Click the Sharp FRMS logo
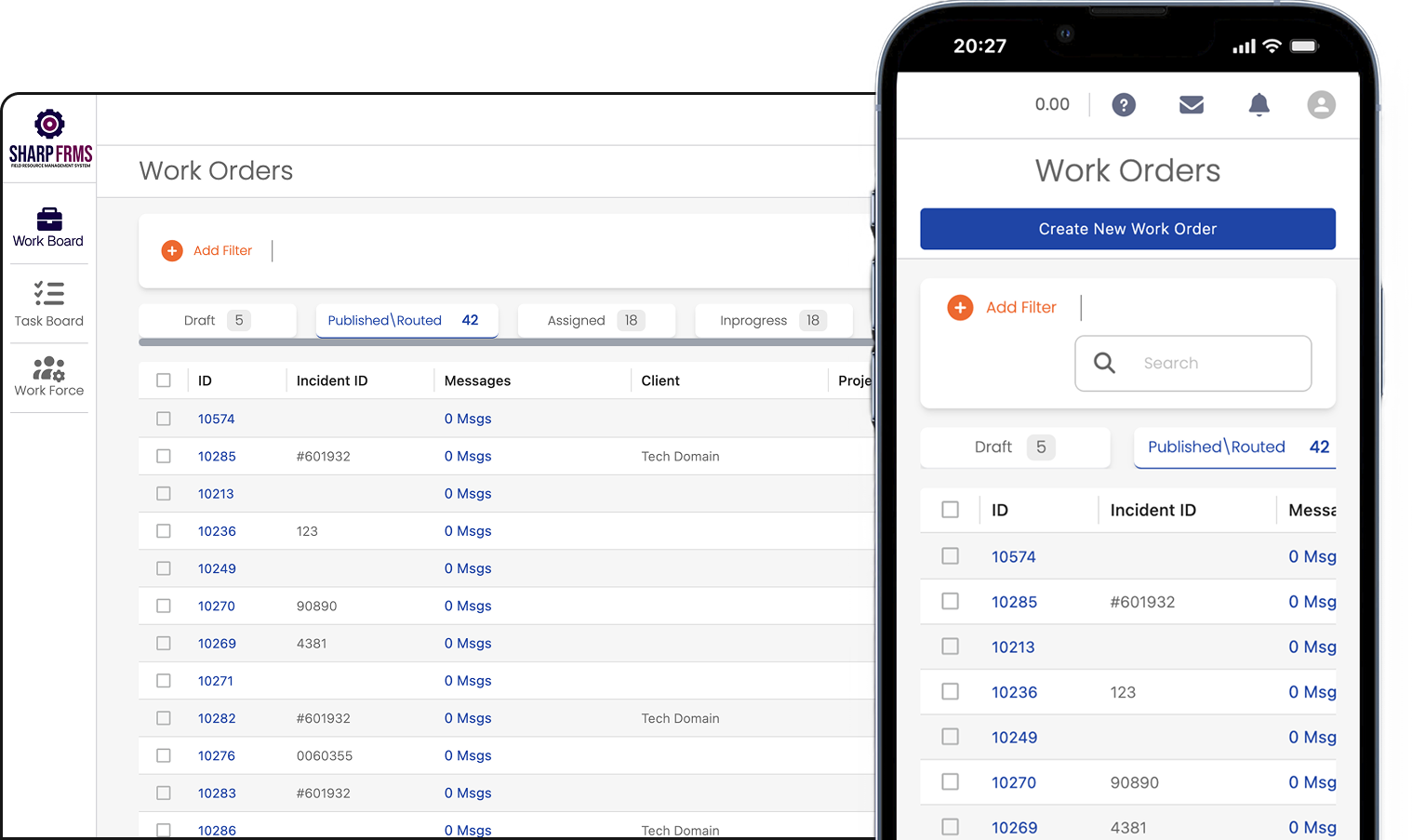Viewport: 1412px width, 840px height. click(50, 138)
